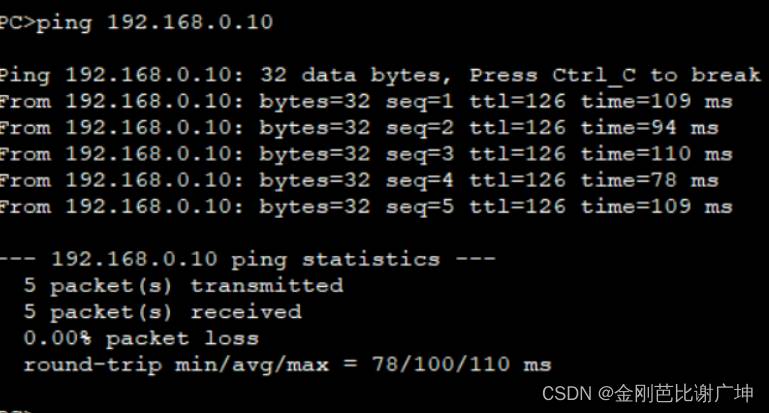Click 'bytes=32' on the fifth reply

[314, 206]
